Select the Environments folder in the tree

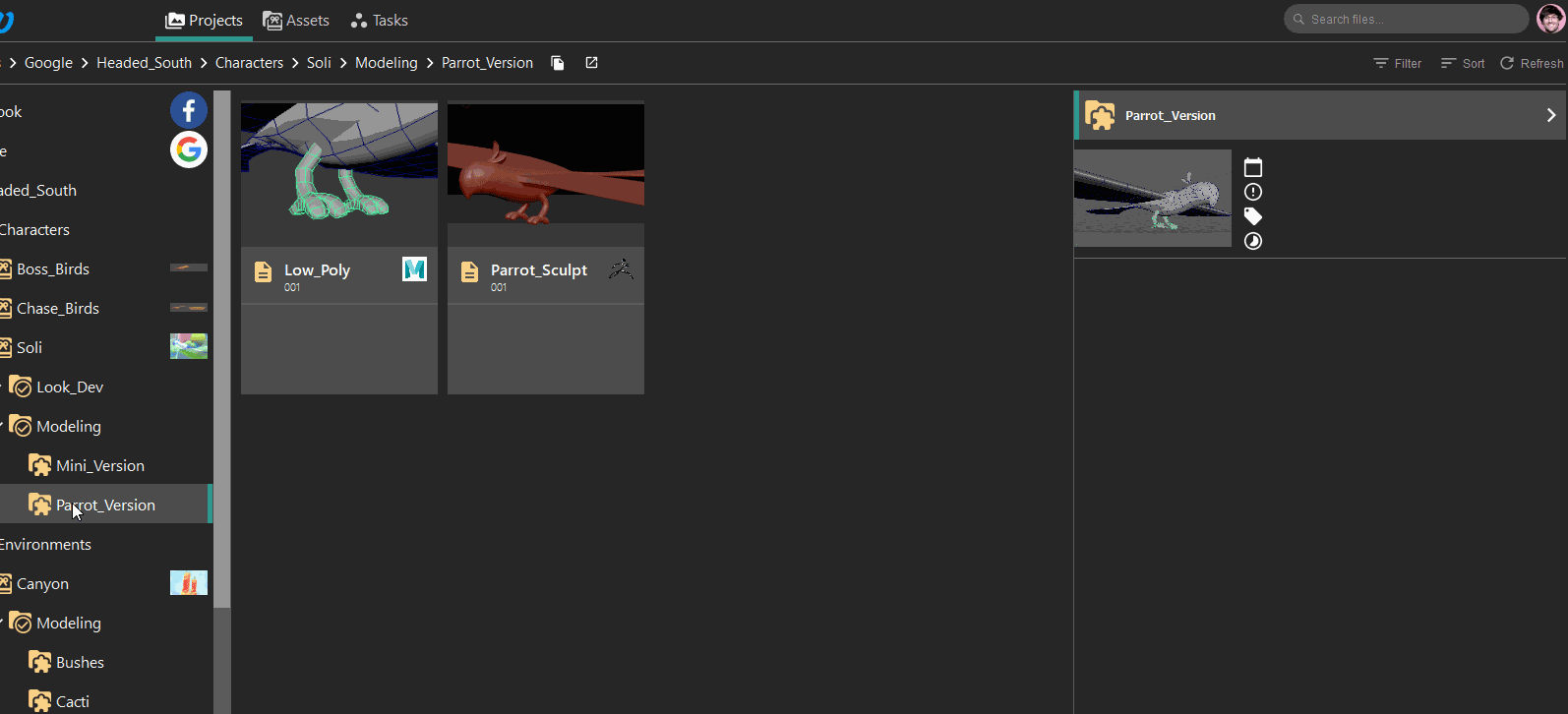click(45, 544)
